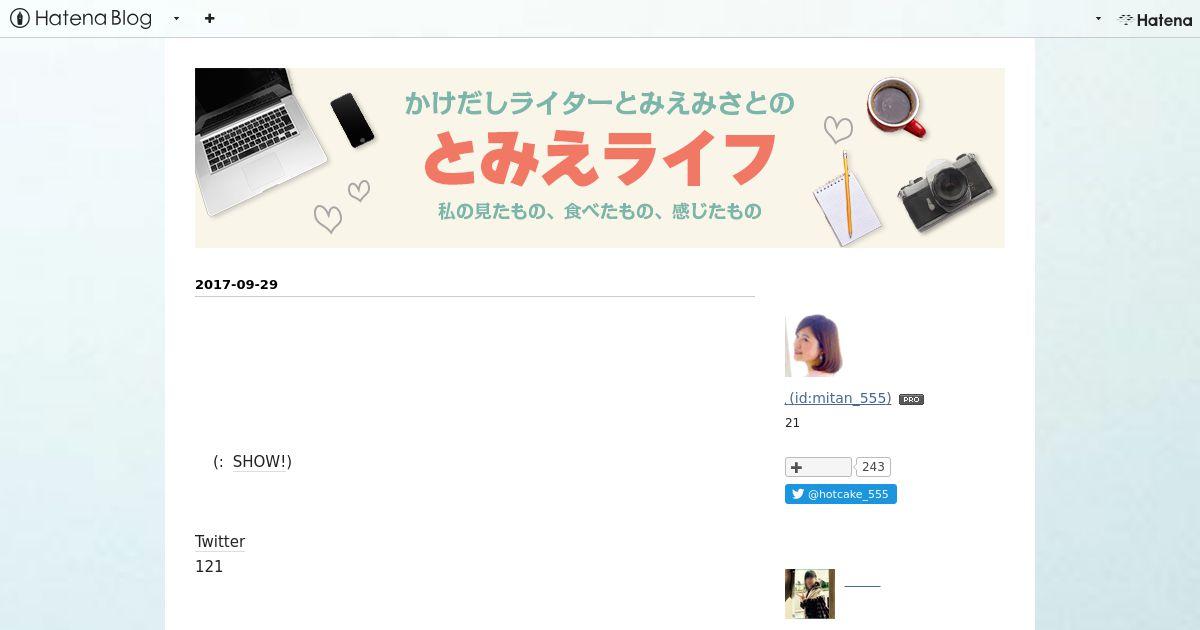Viewport: 1200px width, 630px height.
Task: Open the Twitter link in the article text
Action: coord(220,542)
